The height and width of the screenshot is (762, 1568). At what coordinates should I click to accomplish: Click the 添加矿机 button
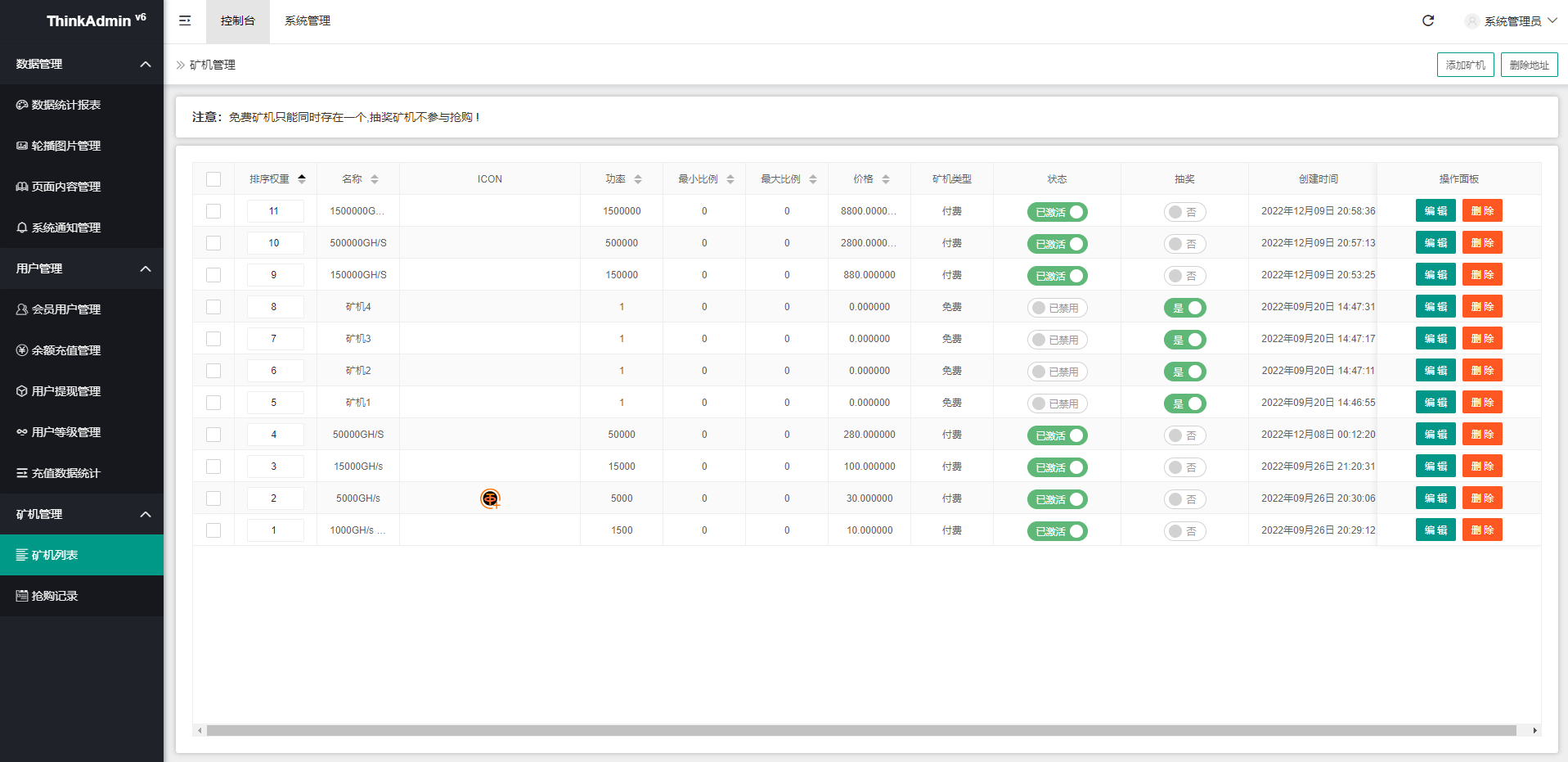tap(1465, 65)
